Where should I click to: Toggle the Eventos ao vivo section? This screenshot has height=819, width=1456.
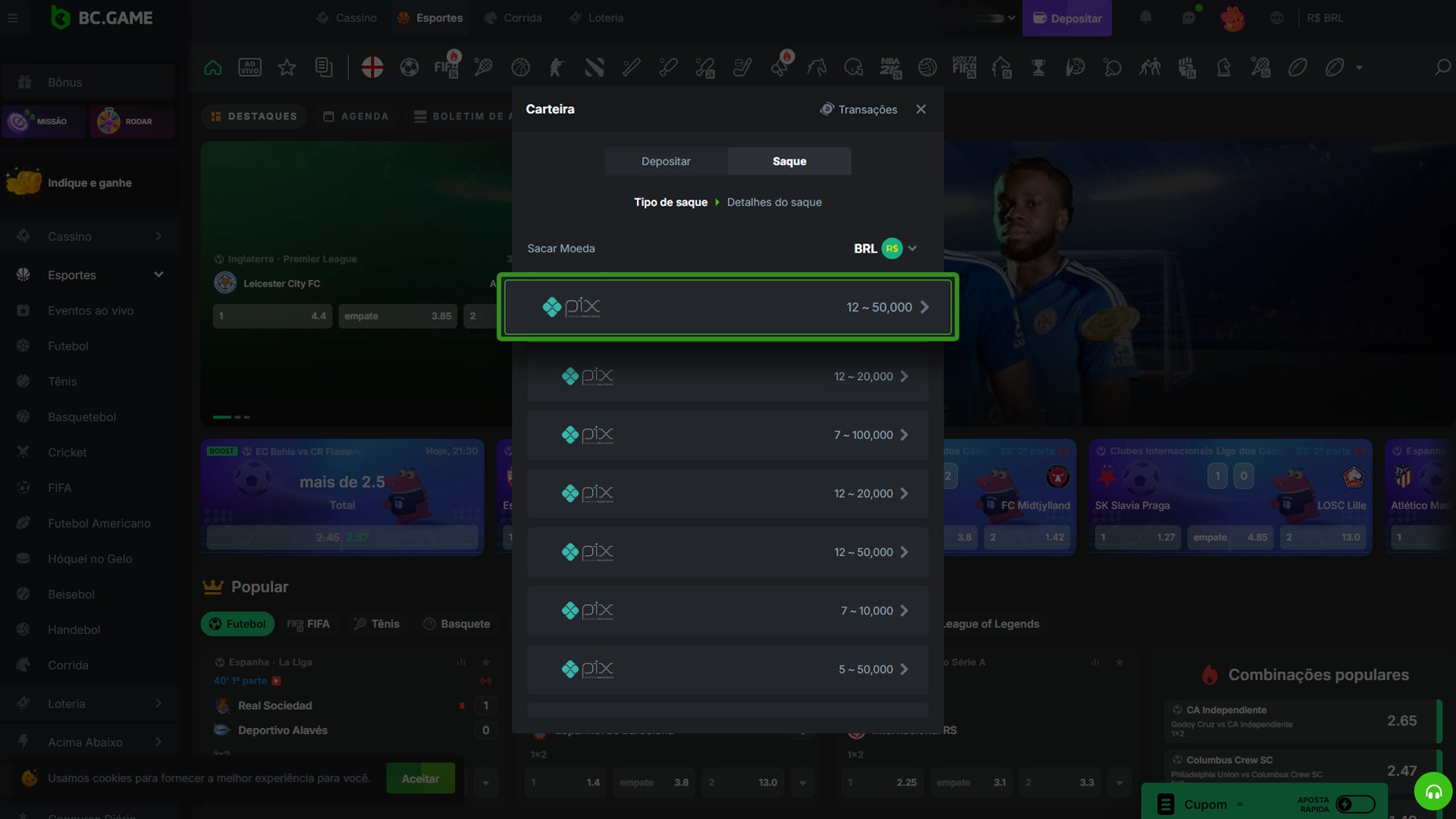point(90,310)
